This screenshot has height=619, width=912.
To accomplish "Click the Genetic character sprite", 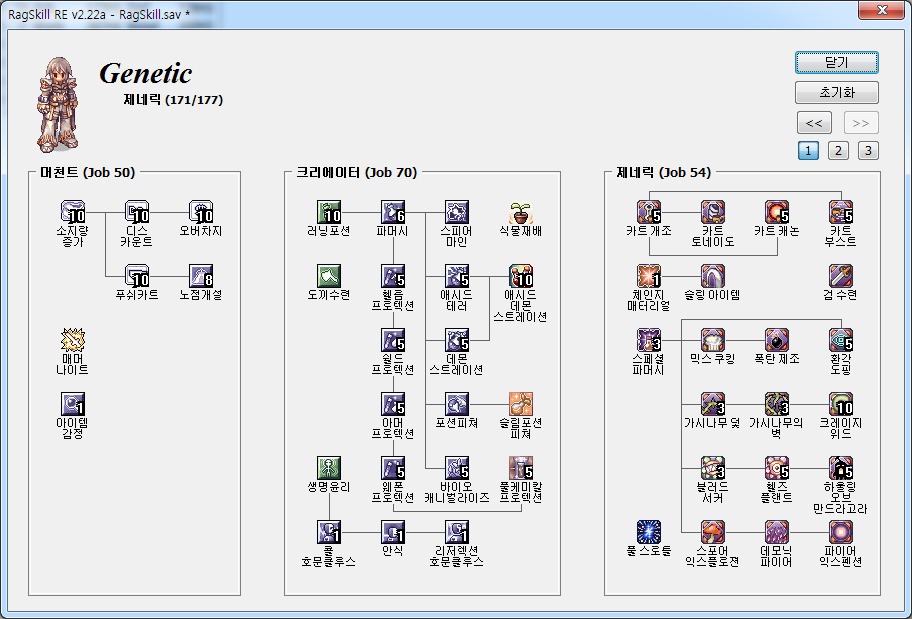I will [58, 105].
